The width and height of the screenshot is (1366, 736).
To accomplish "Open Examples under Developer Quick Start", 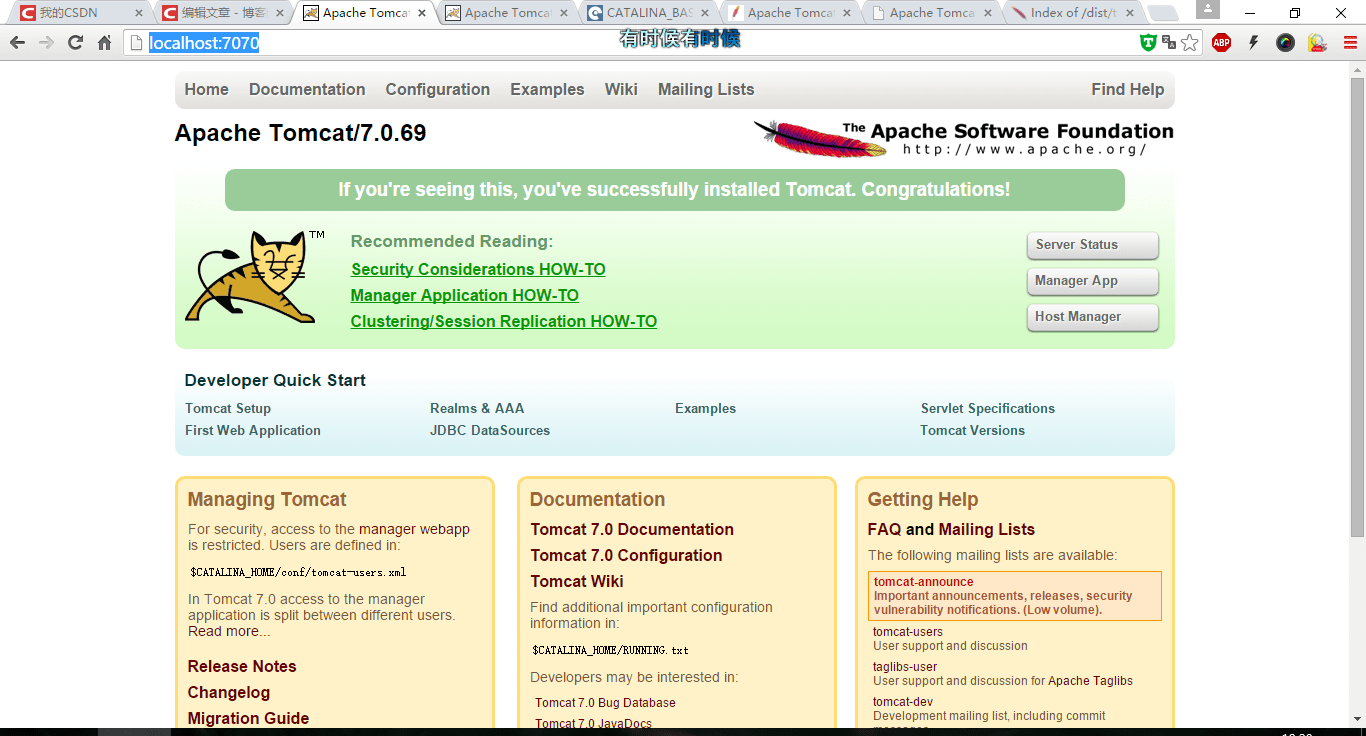I will 705,408.
